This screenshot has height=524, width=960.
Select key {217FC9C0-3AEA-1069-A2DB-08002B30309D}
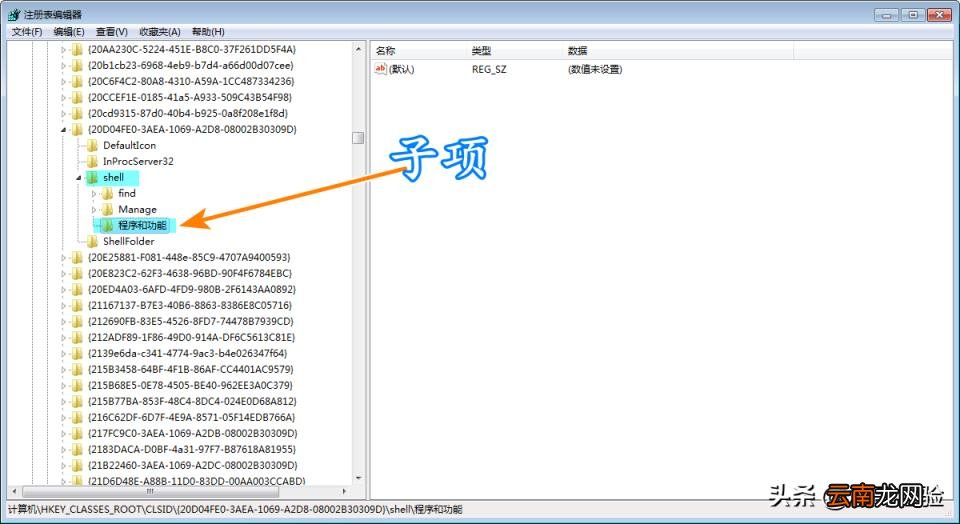[193, 433]
